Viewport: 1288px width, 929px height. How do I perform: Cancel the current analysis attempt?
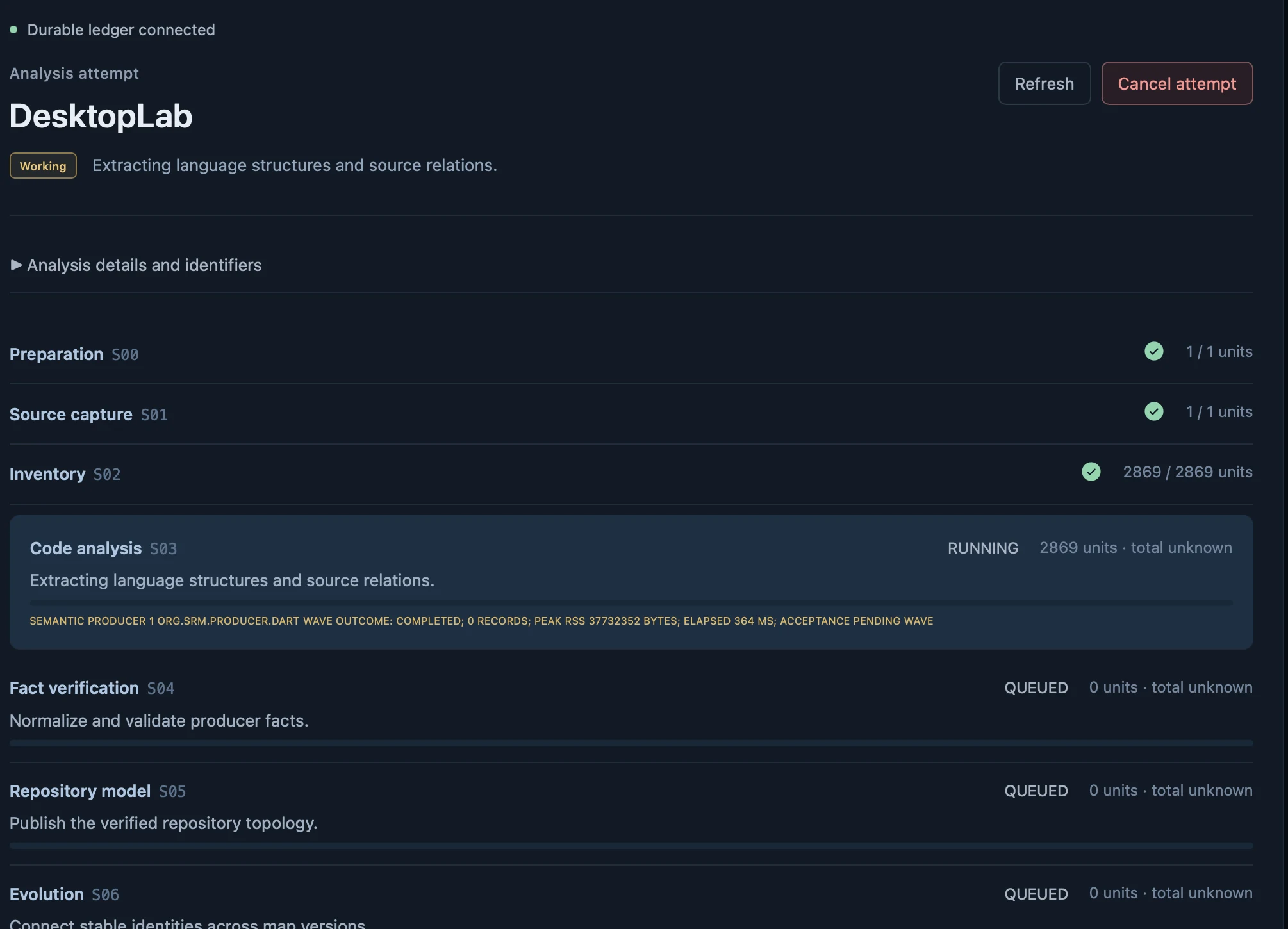pyautogui.click(x=1177, y=83)
